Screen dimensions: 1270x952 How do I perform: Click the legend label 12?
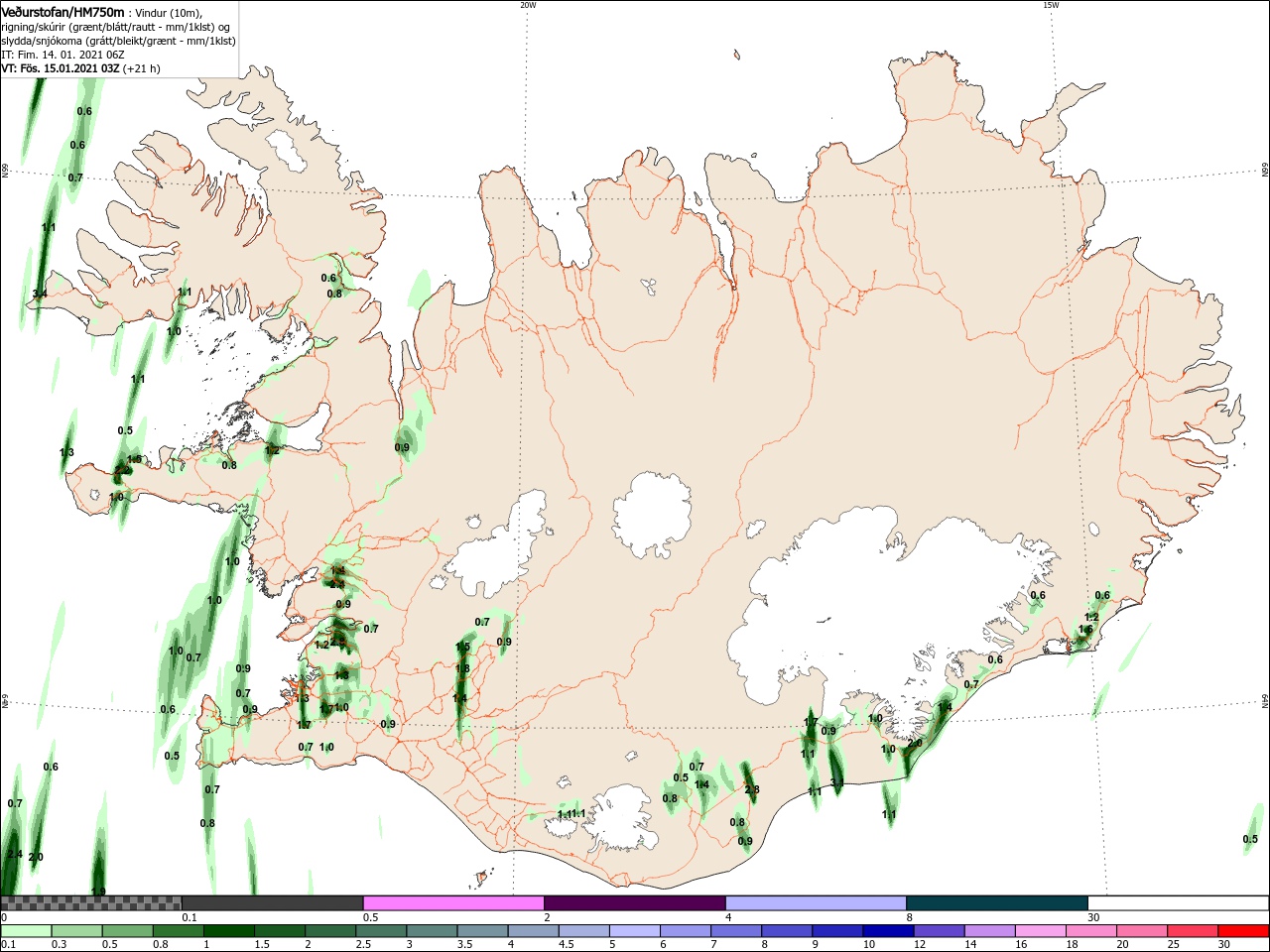coord(920,945)
